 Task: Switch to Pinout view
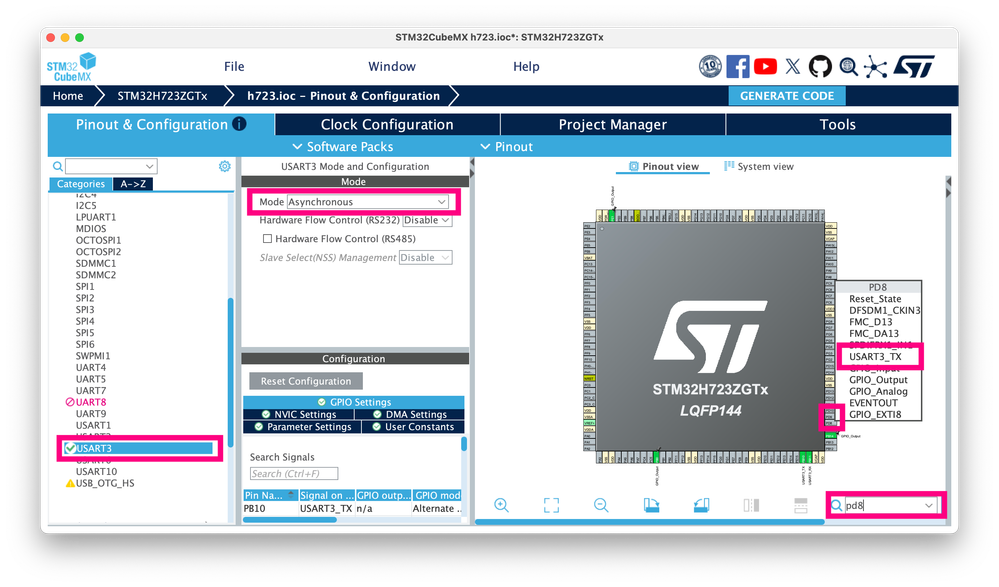663,166
